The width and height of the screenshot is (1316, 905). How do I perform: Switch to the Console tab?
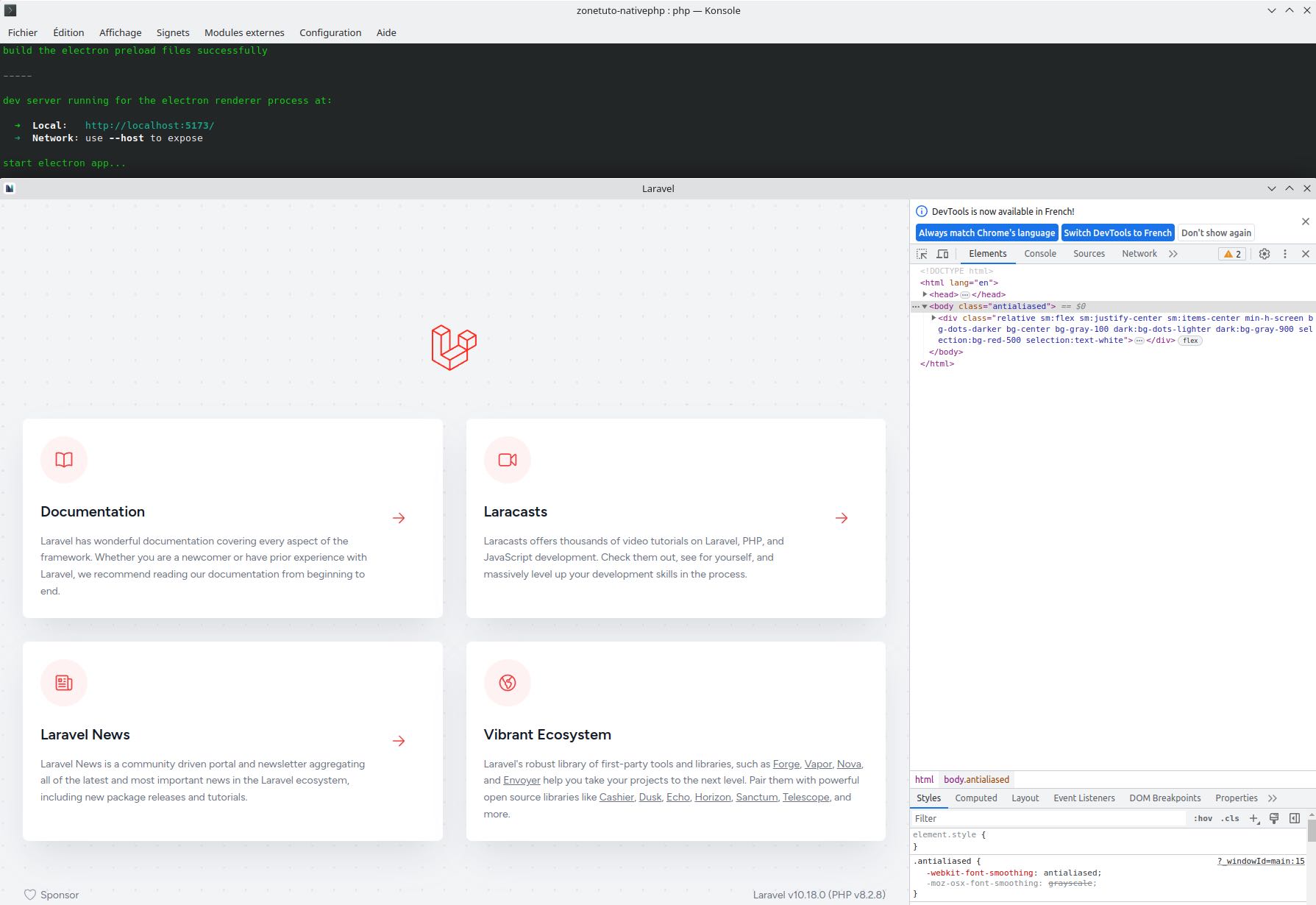click(x=1039, y=254)
